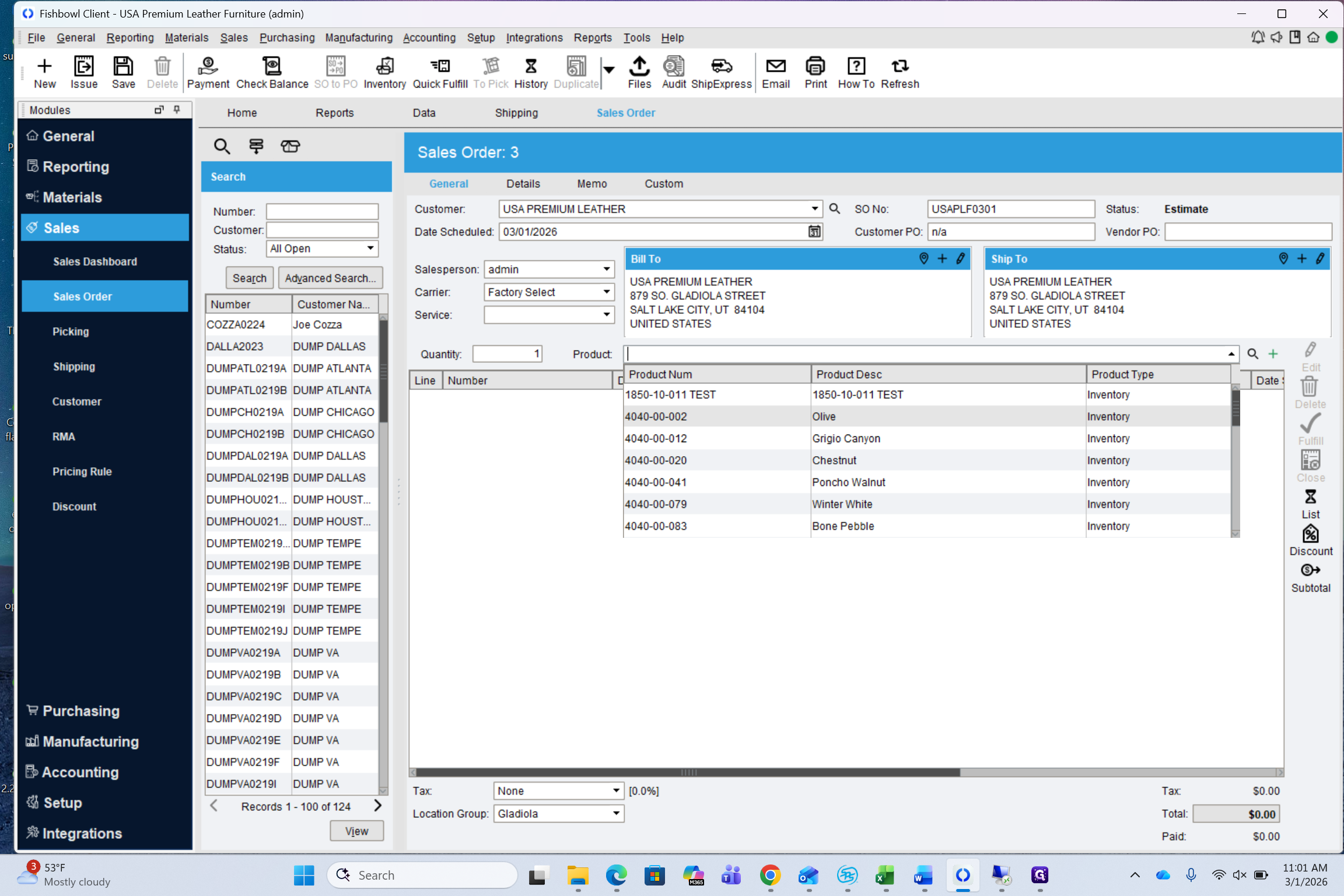Expand the Carrier dropdown

click(x=607, y=292)
